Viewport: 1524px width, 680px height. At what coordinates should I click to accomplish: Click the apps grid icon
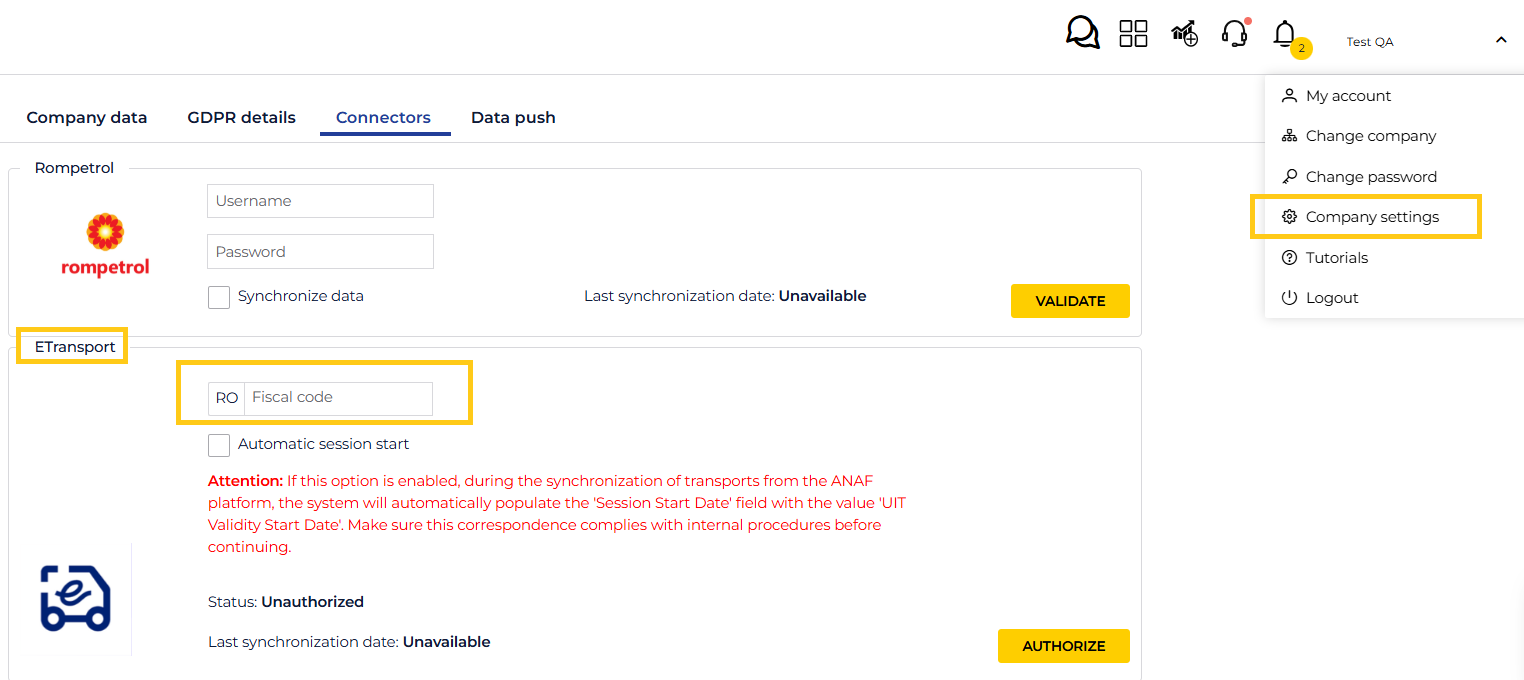click(x=1133, y=33)
